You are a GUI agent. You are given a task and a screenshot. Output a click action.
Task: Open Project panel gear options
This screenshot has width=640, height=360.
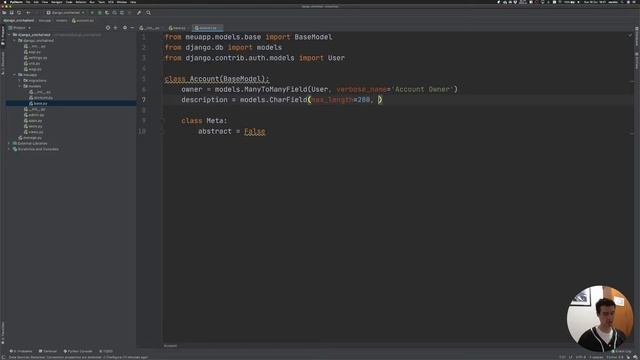[124, 28]
